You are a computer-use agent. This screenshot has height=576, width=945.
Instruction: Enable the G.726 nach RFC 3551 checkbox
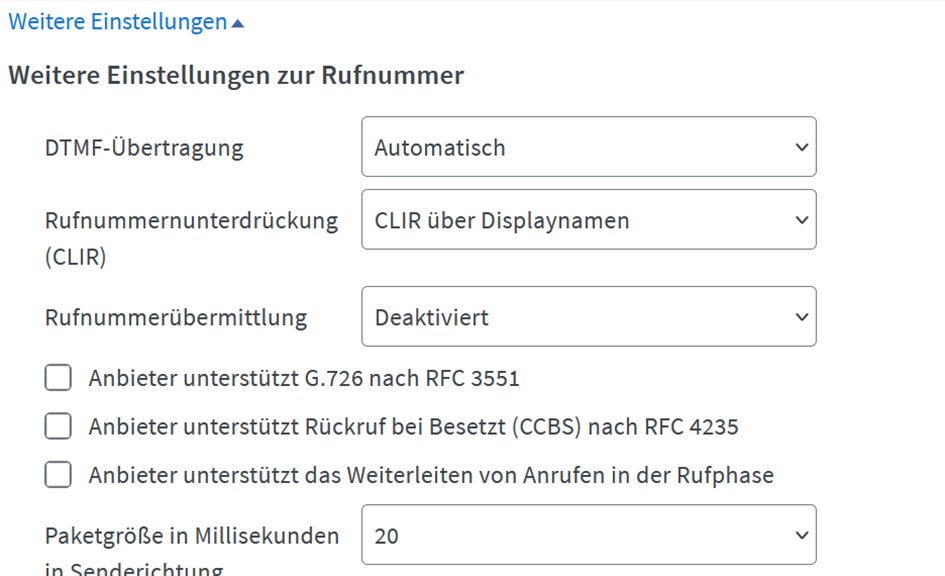[58, 378]
